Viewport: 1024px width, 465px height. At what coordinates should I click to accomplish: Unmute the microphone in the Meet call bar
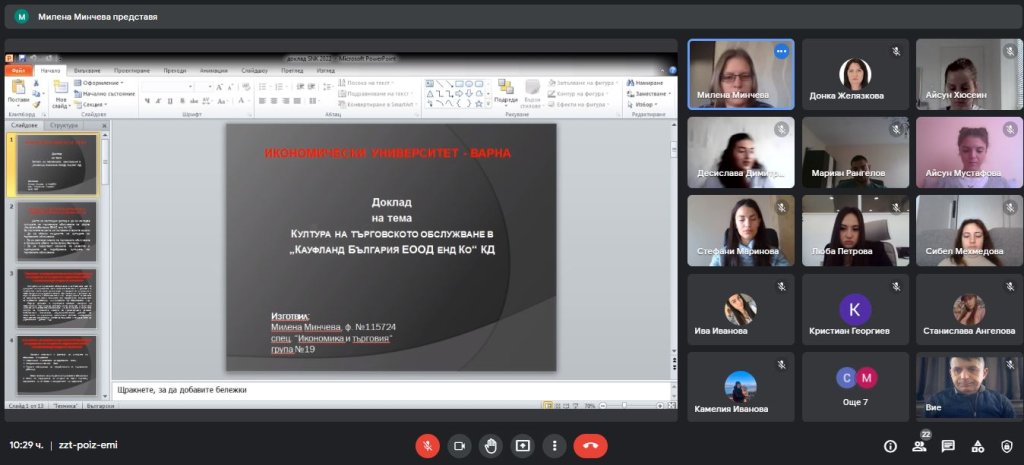tap(428, 446)
